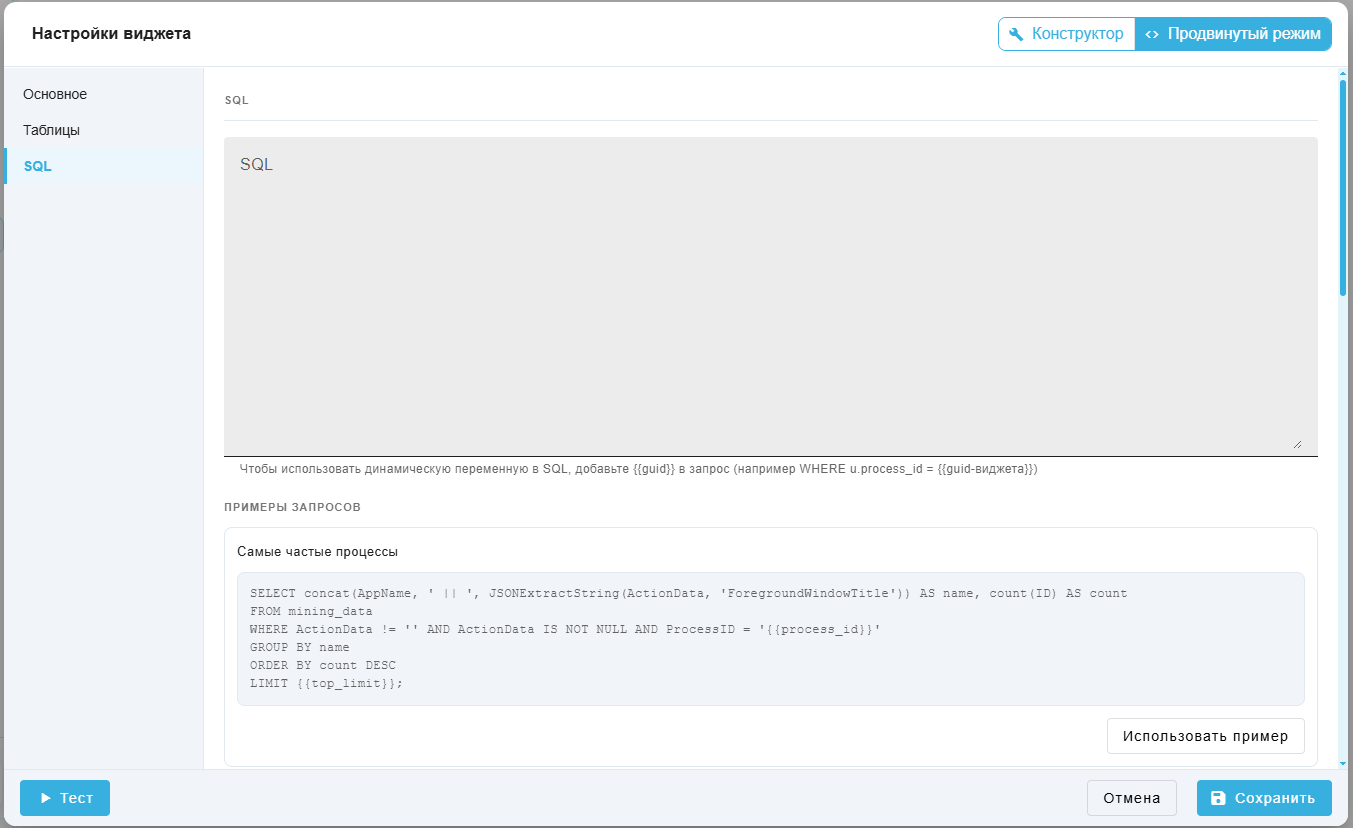The image size is (1362, 828).
Task: Select the Продвинутый режим mode label
Action: (x=1244, y=34)
